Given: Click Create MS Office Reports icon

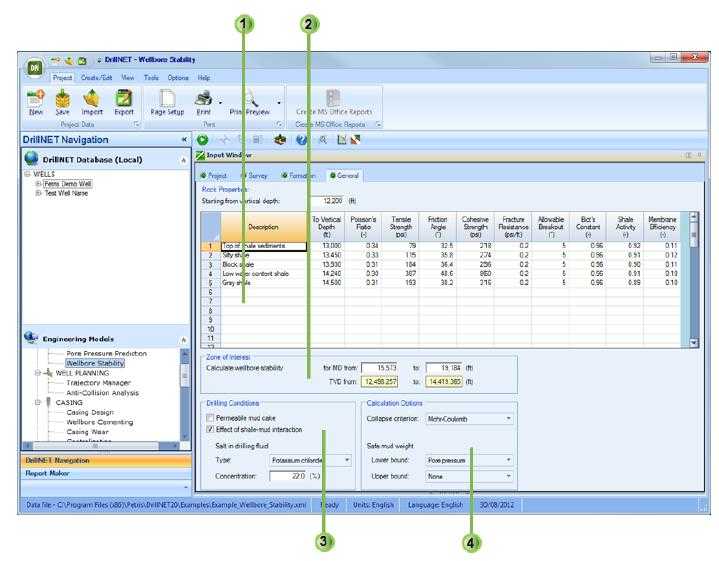Looking at the screenshot, I should [x=333, y=98].
